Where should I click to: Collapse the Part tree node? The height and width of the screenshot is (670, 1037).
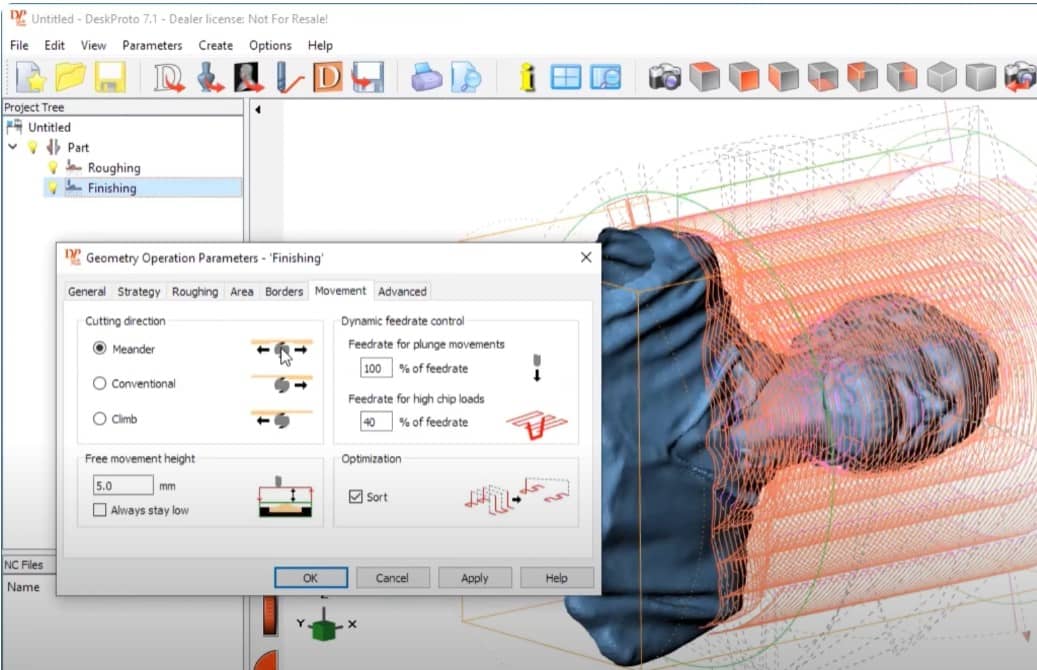(x=13, y=147)
